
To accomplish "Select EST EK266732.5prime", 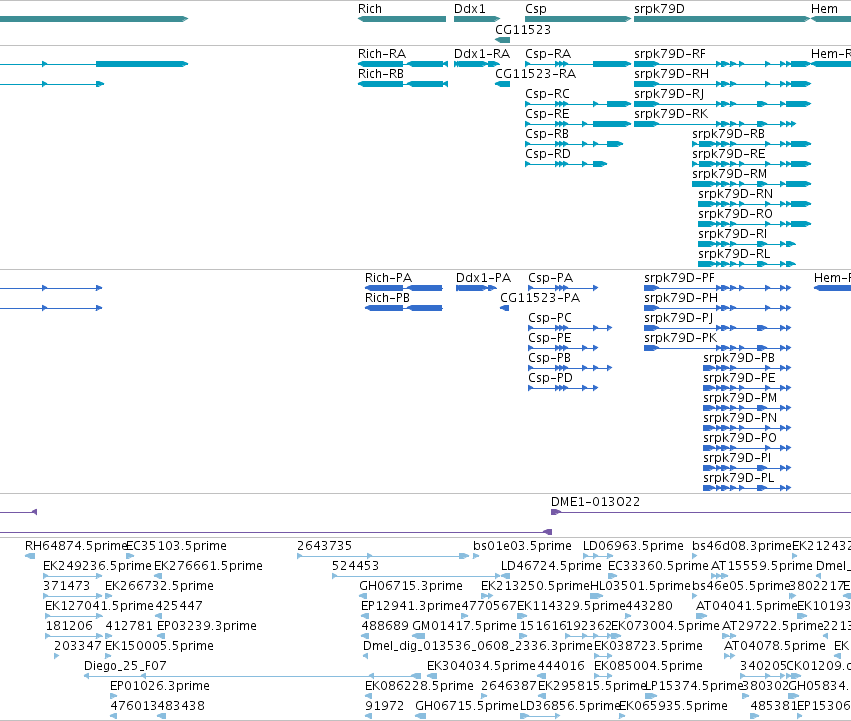I will pos(159,586).
